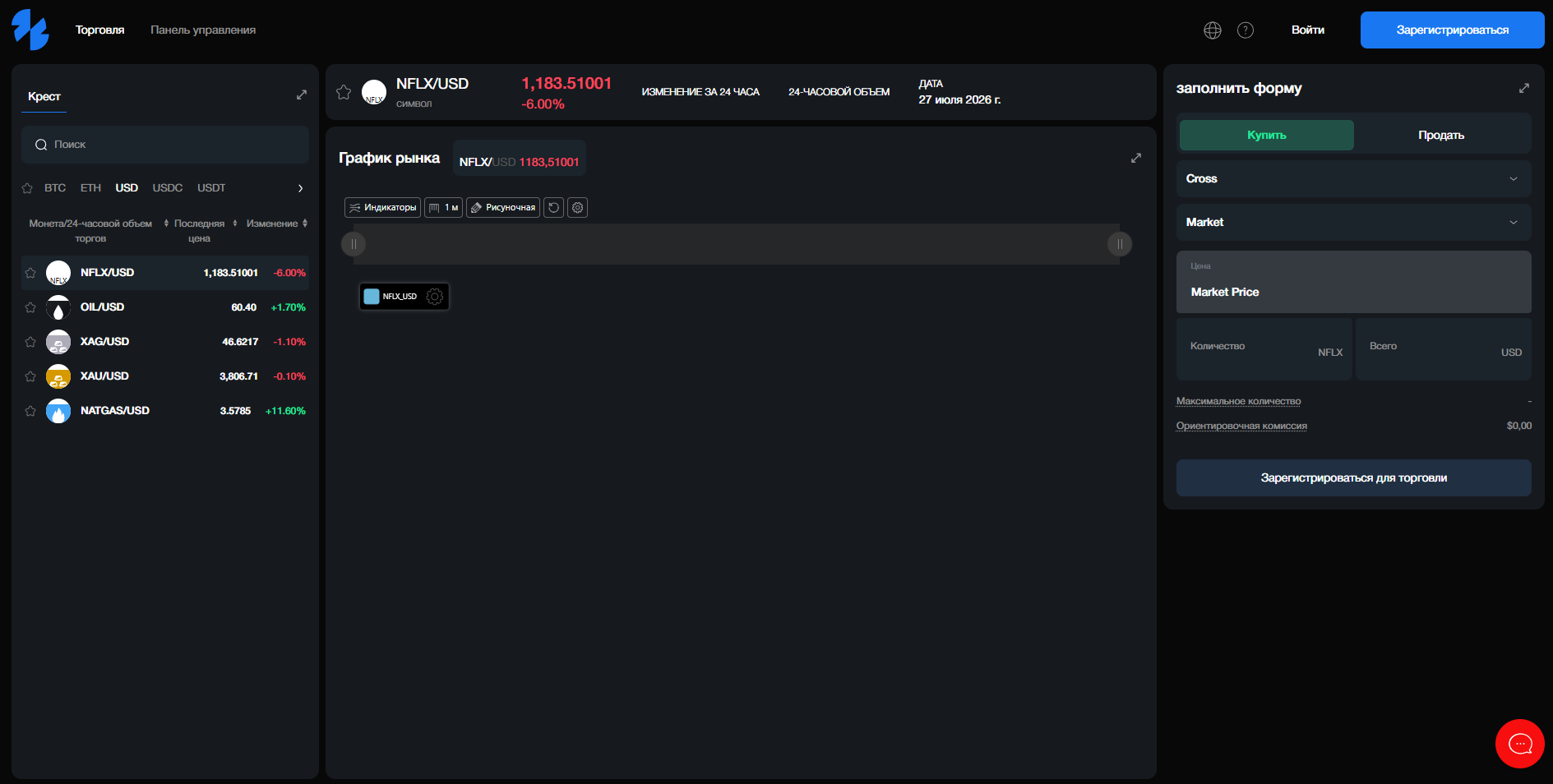This screenshot has height=784, width=1553.
Task: Open chart settings gear in toolbar
Action: click(x=578, y=207)
